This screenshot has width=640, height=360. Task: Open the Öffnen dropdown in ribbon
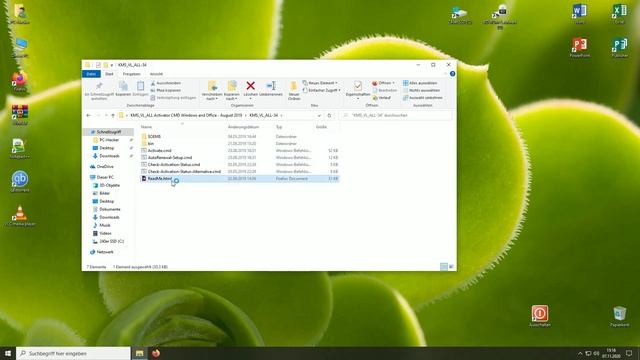[x=383, y=83]
